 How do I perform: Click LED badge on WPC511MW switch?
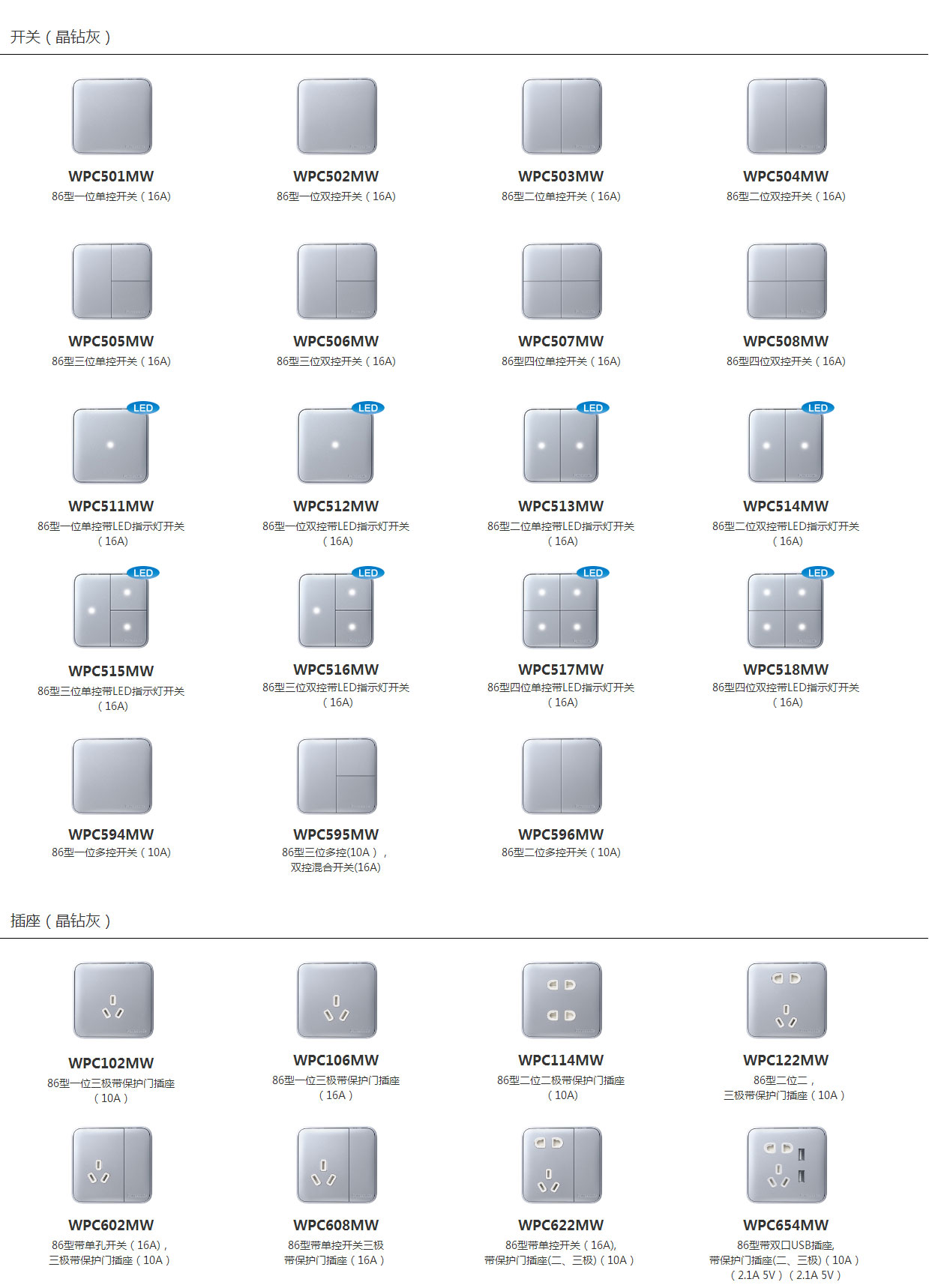[x=143, y=408]
